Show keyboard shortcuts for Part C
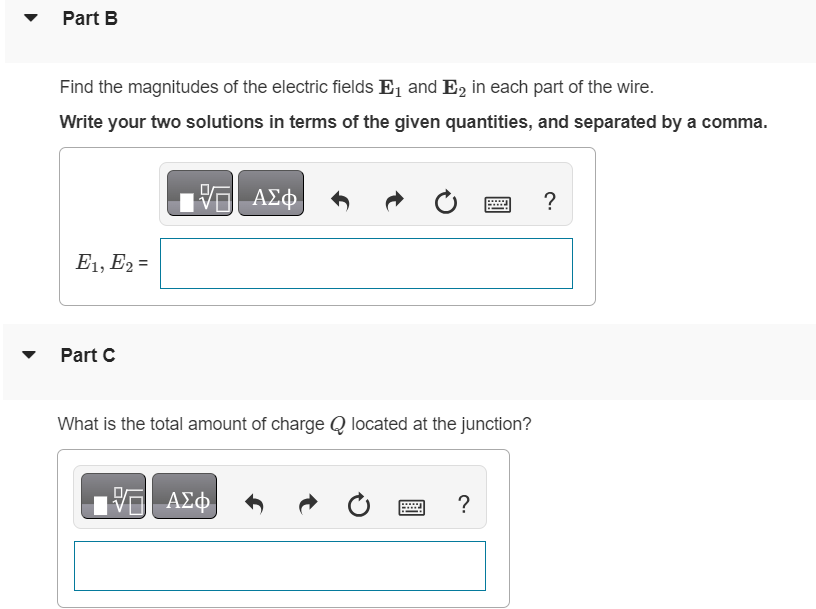The width and height of the screenshot is (816, 609). pos(411,507)
